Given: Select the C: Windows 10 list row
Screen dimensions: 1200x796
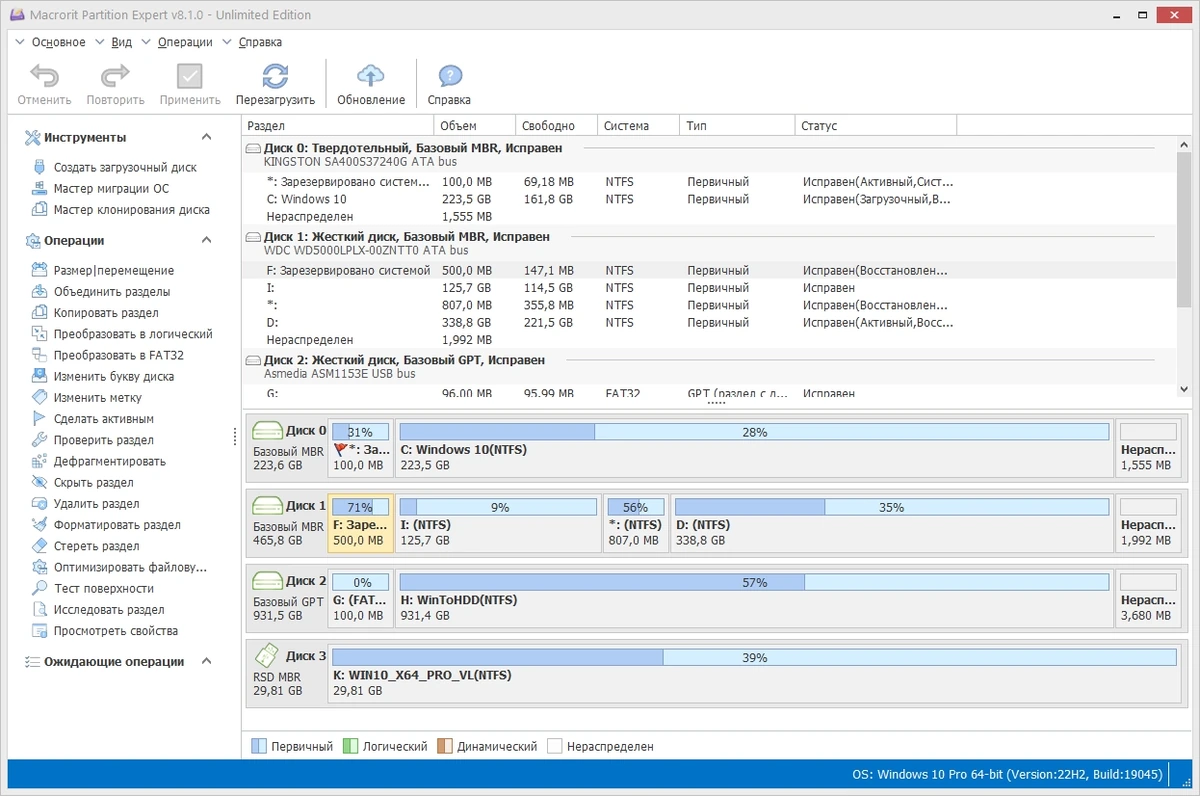Looking at the screenshot, I should pyautogui.click(x=709, y=199).
